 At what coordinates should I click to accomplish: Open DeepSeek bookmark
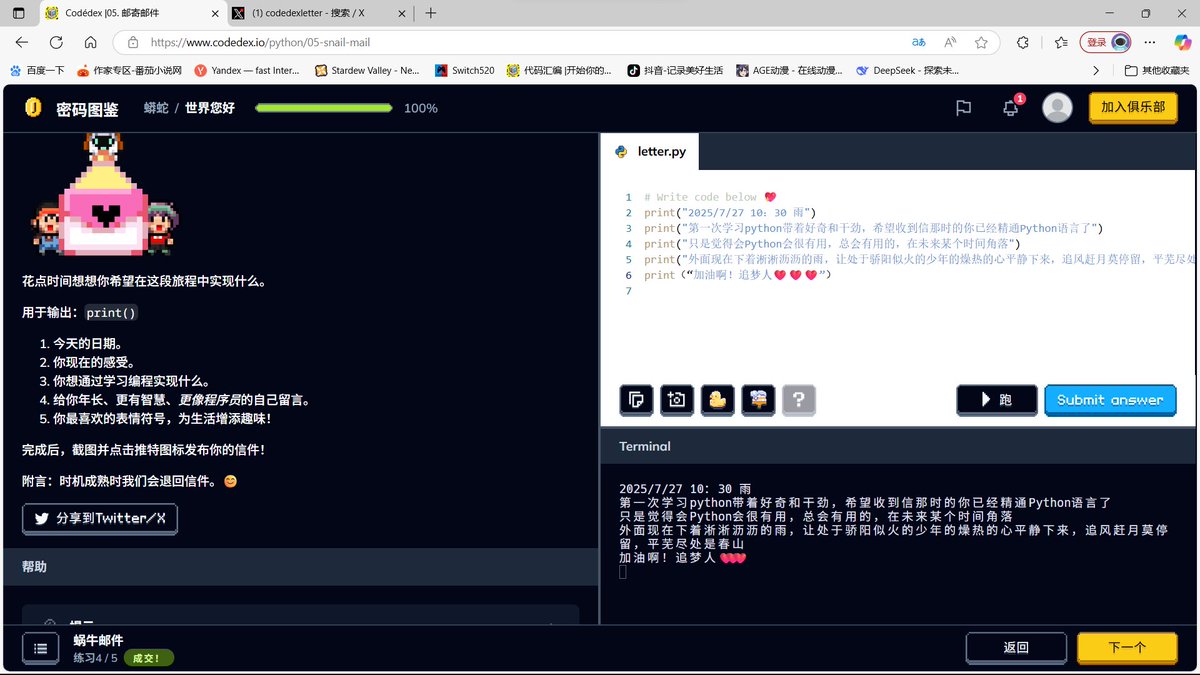click(x=906, y=70)
